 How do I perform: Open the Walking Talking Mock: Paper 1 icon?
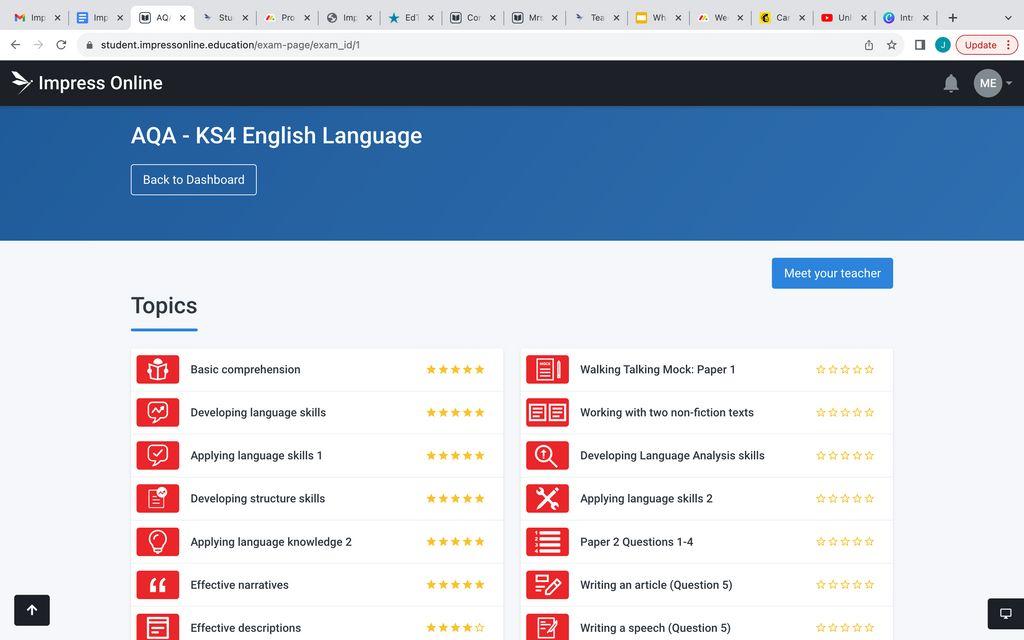[x=547, y=370]
